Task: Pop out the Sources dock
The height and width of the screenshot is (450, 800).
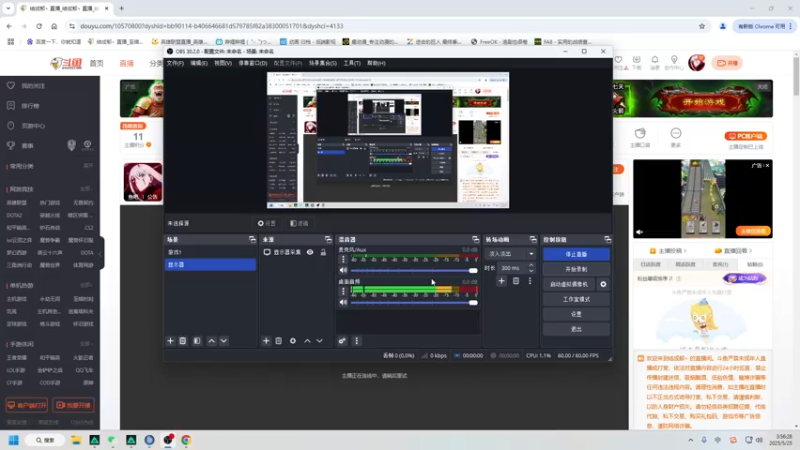Action: [328, 239]
